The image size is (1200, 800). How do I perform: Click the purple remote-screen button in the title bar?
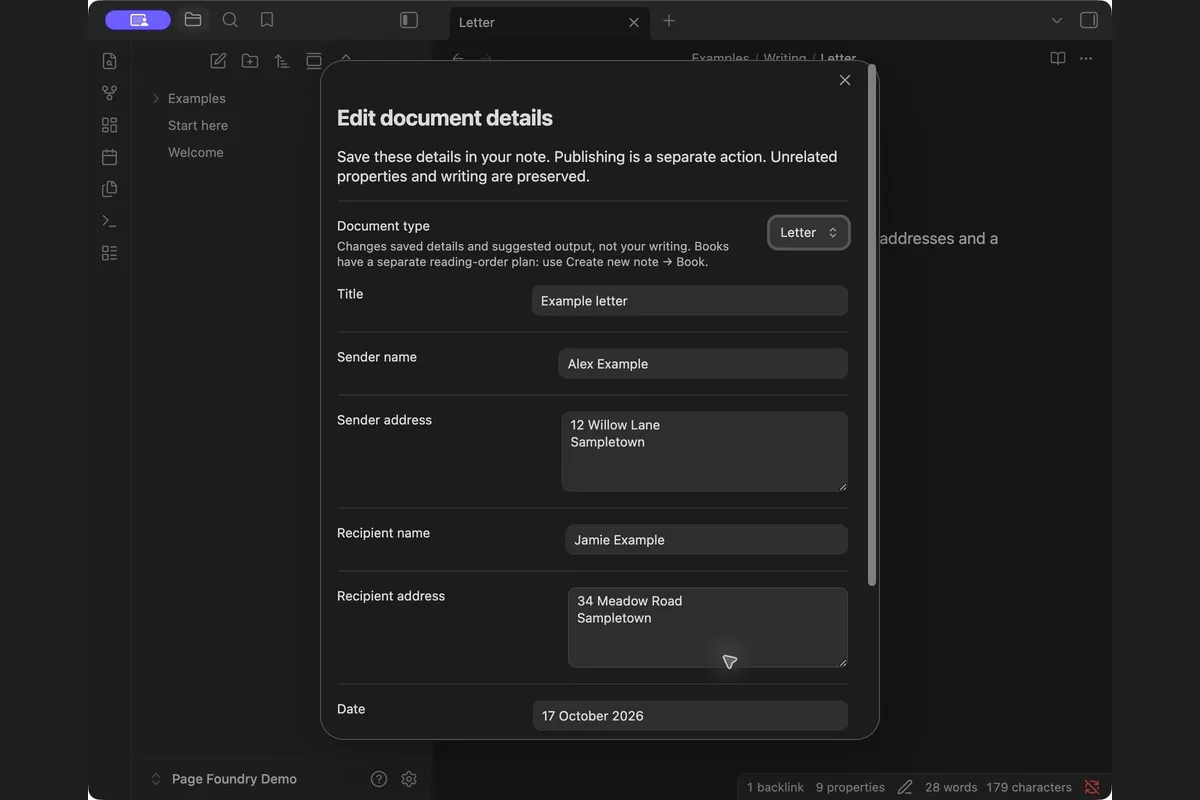[138, 20]
